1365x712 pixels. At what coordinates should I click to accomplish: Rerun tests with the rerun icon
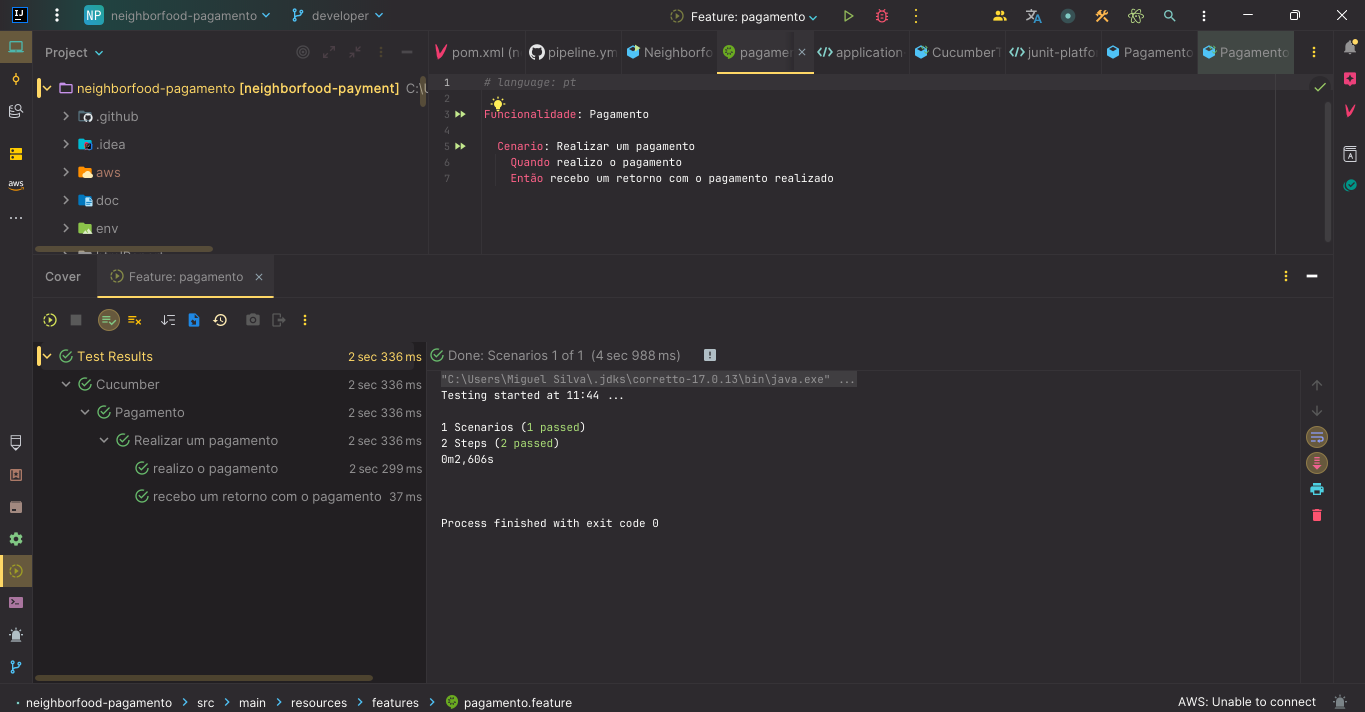[x=50, y=320]
